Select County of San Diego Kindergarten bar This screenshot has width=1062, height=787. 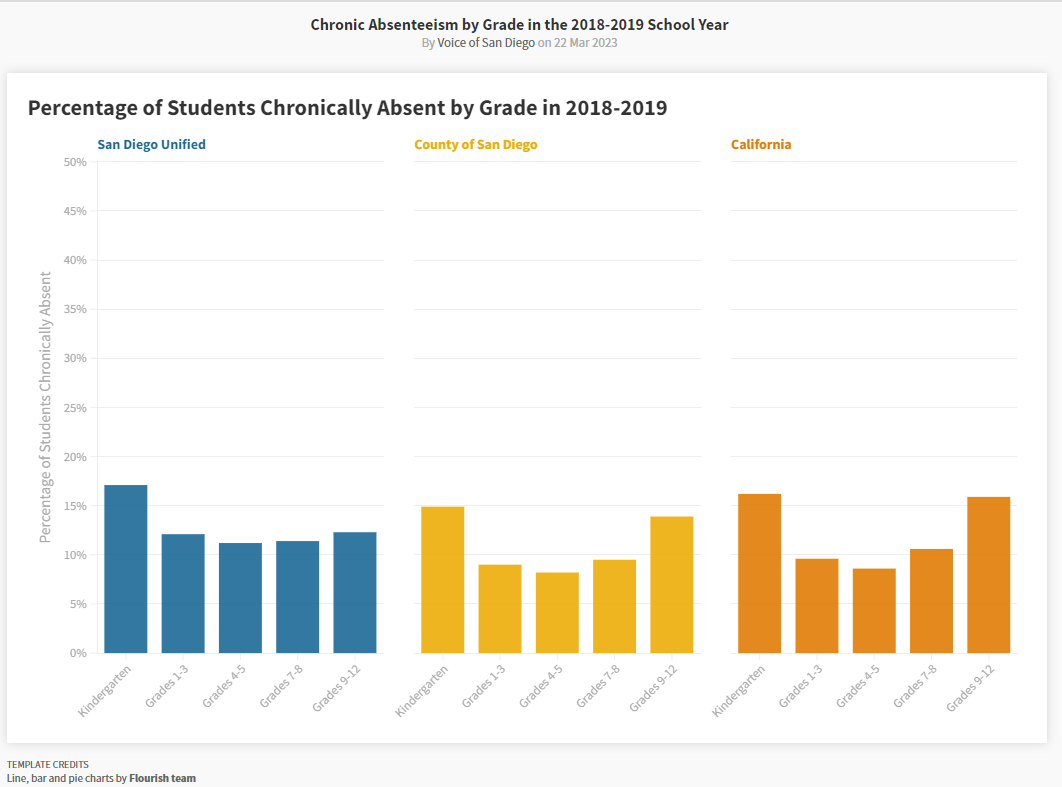click(x=442, y=580)
